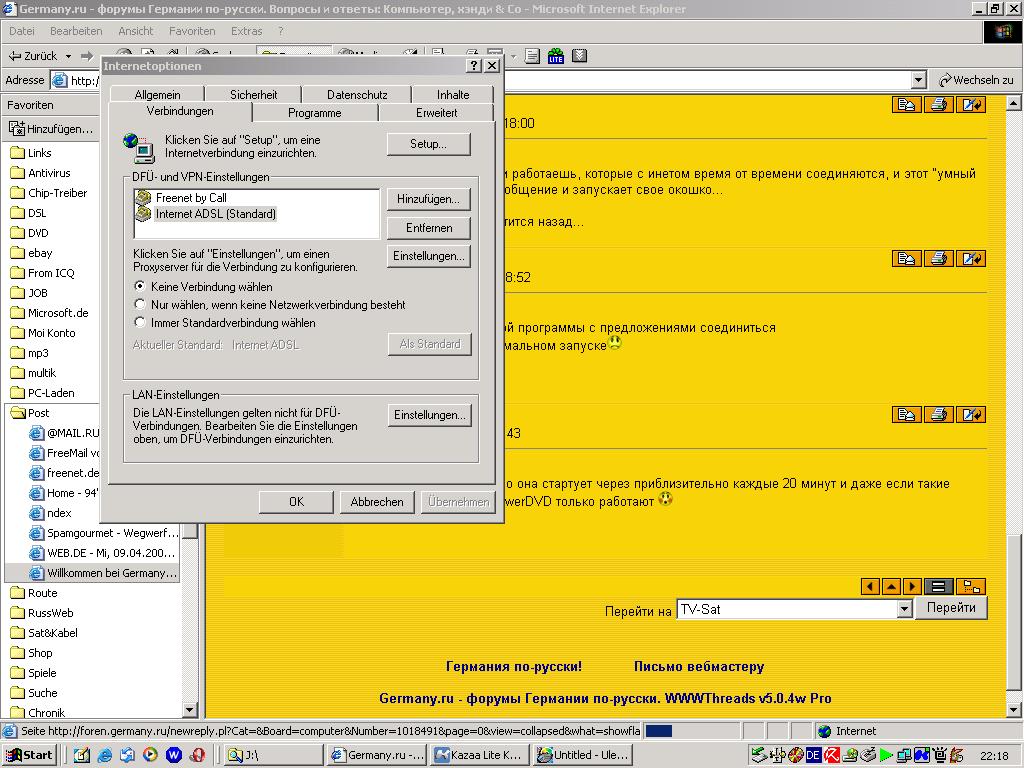Switch to the Sicherheit tab
The image size is (1024, 768).
pos(253,95)
